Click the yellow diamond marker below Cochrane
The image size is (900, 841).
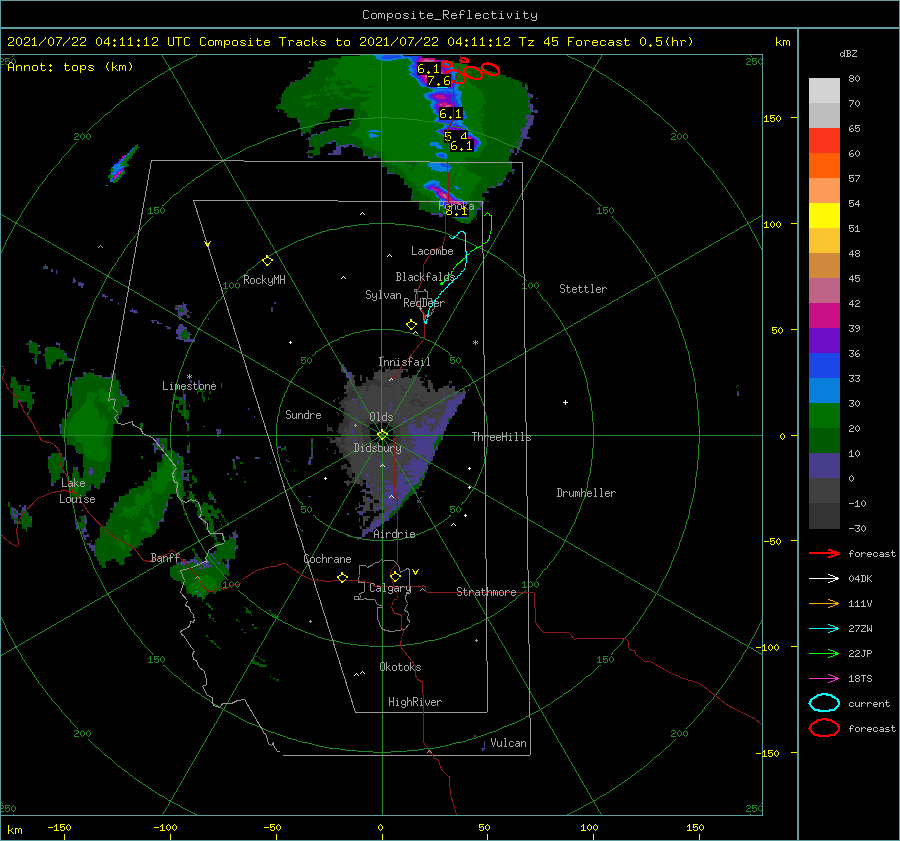click(x=343, y=578)
